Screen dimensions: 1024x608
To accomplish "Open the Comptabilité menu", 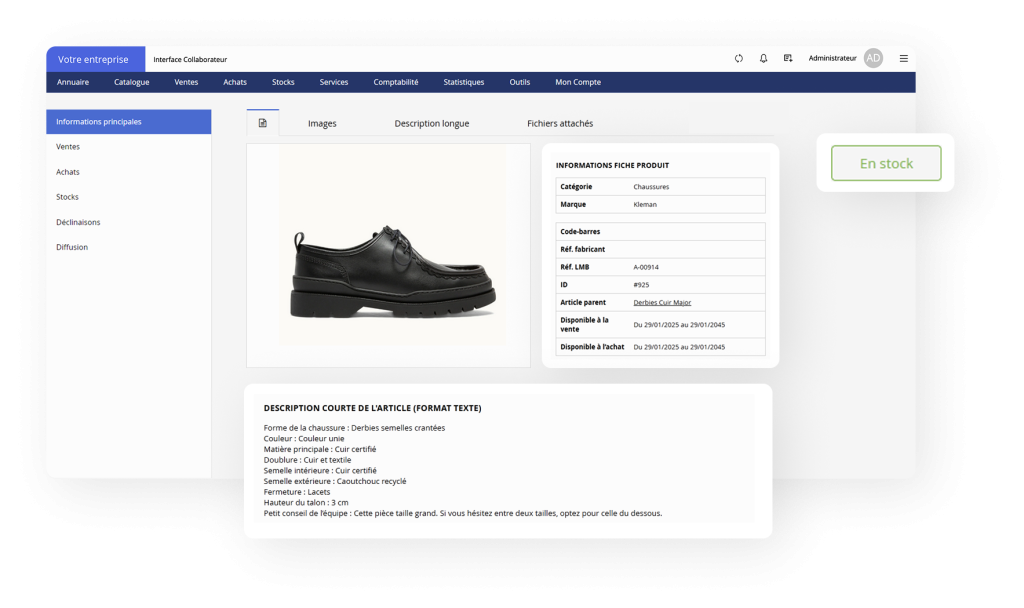I will 396,82.
